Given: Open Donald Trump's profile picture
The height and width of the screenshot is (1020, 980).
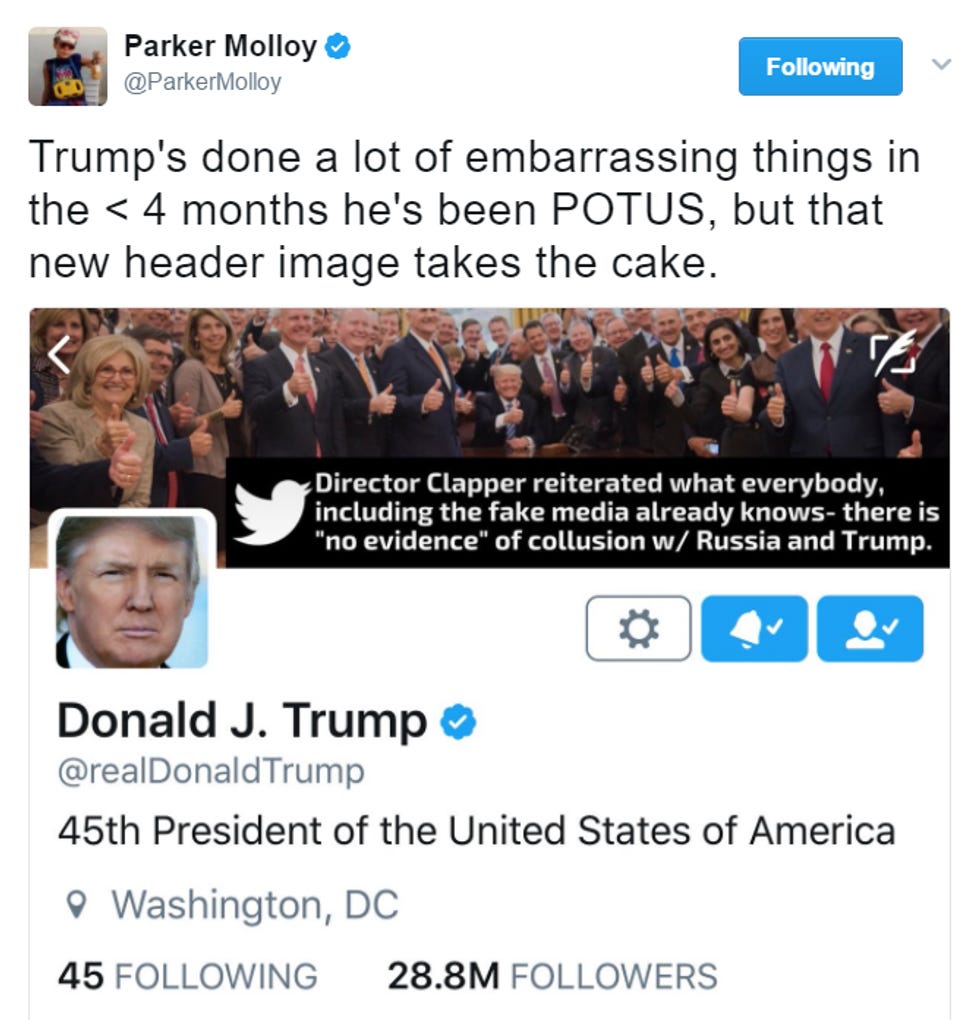Looking at the screenshot, I should (x=132, y=591).
